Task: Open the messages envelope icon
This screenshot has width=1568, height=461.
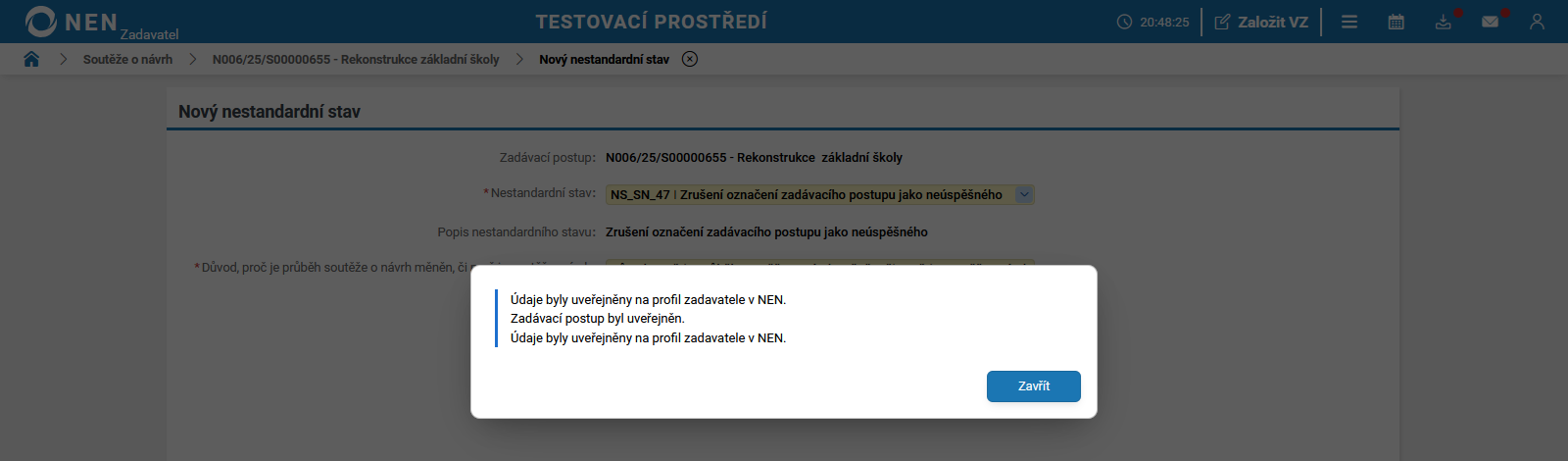Action: click(1490, 22)
